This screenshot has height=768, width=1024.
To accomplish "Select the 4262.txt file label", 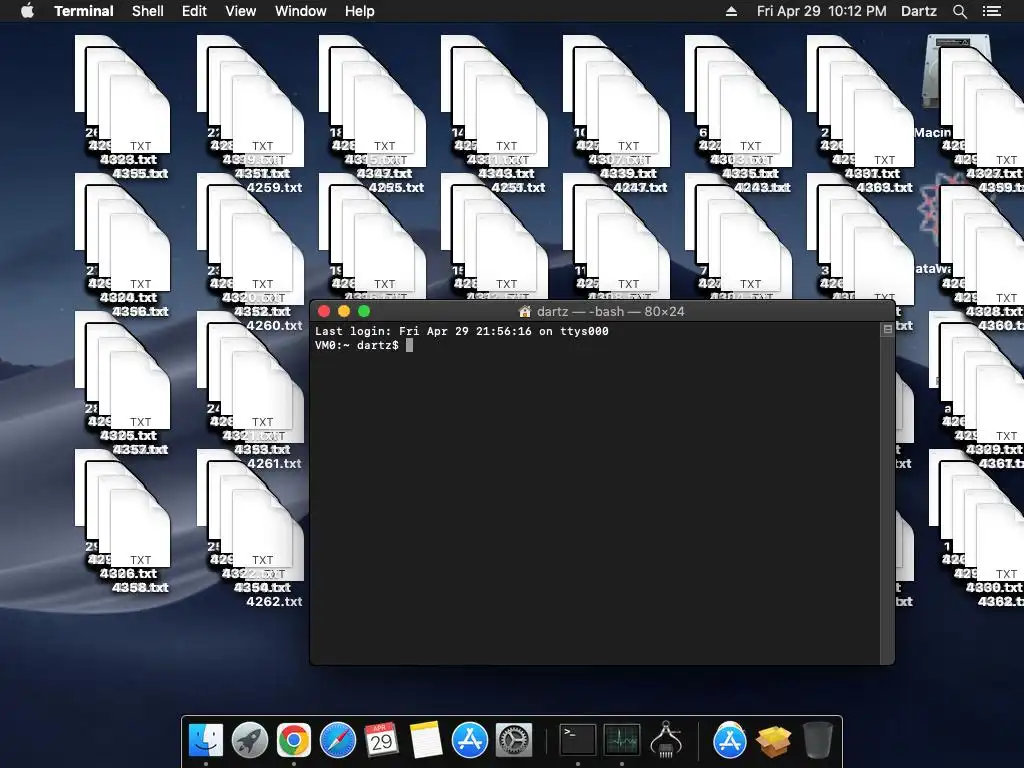I will pos(274,601).
